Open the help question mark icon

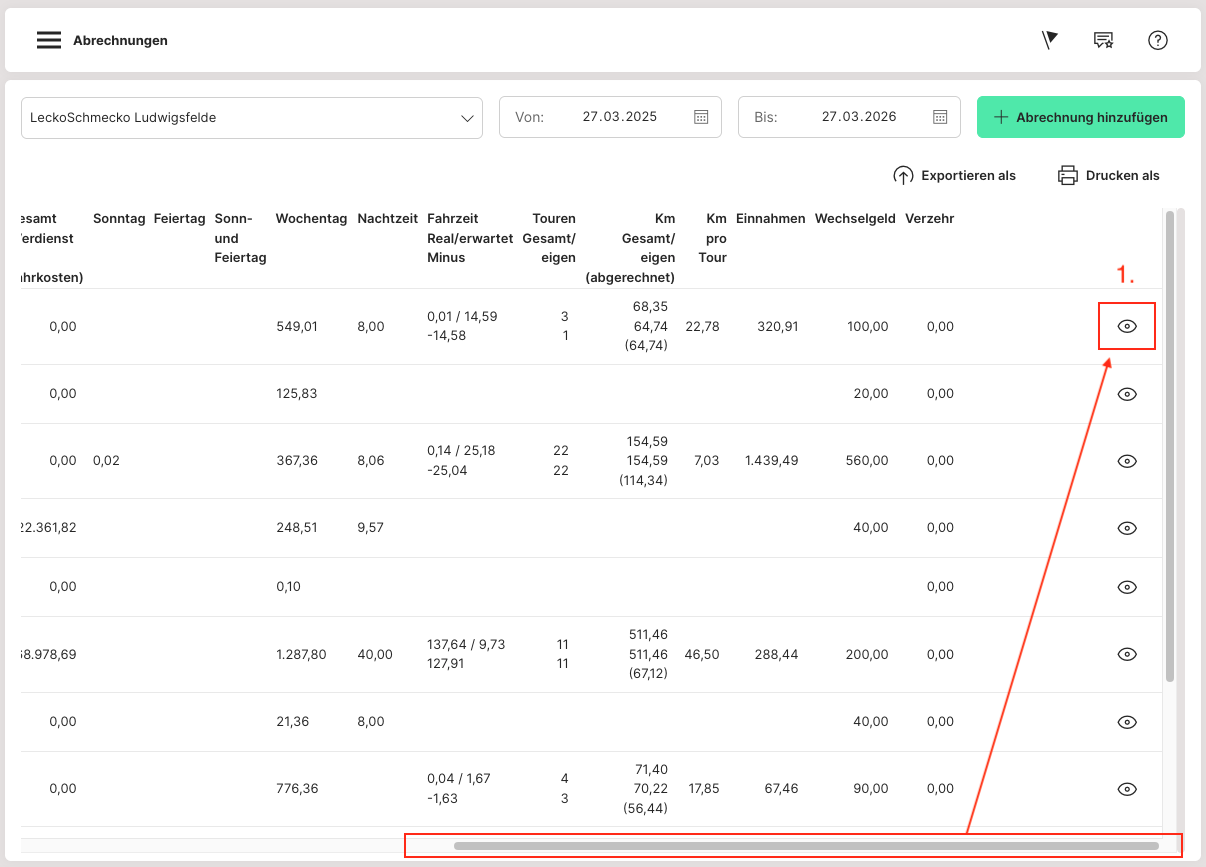1157,40
